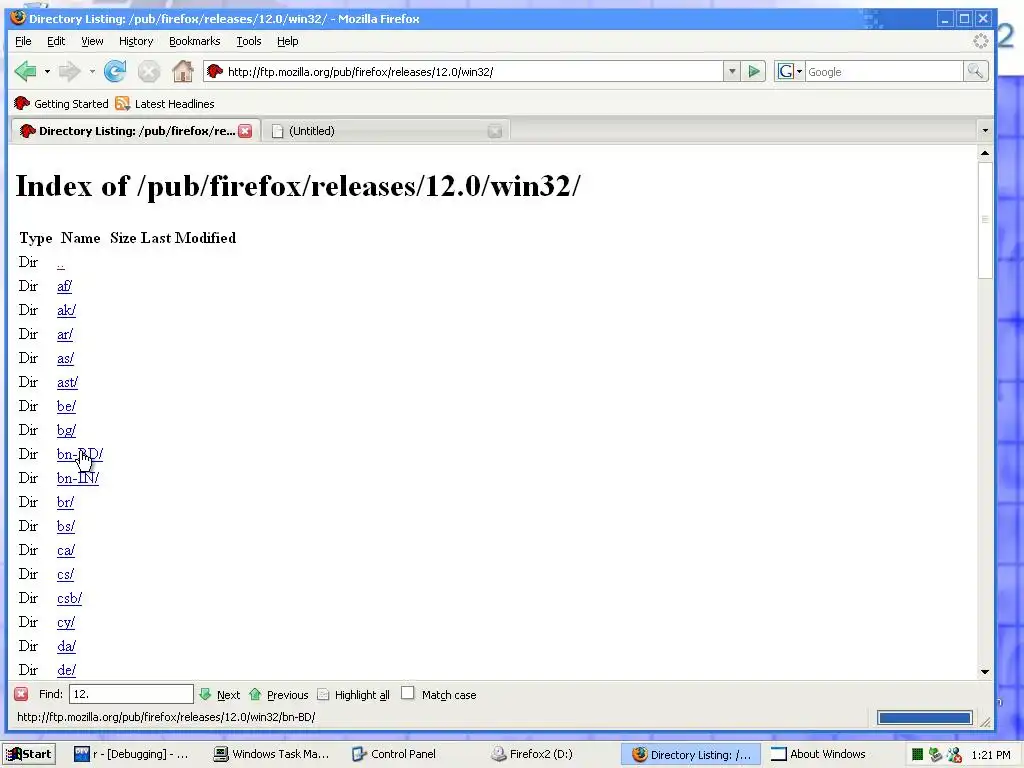Go back with the green Back arrow
This screenshot has width=1024, height=768.
[26, 71]
